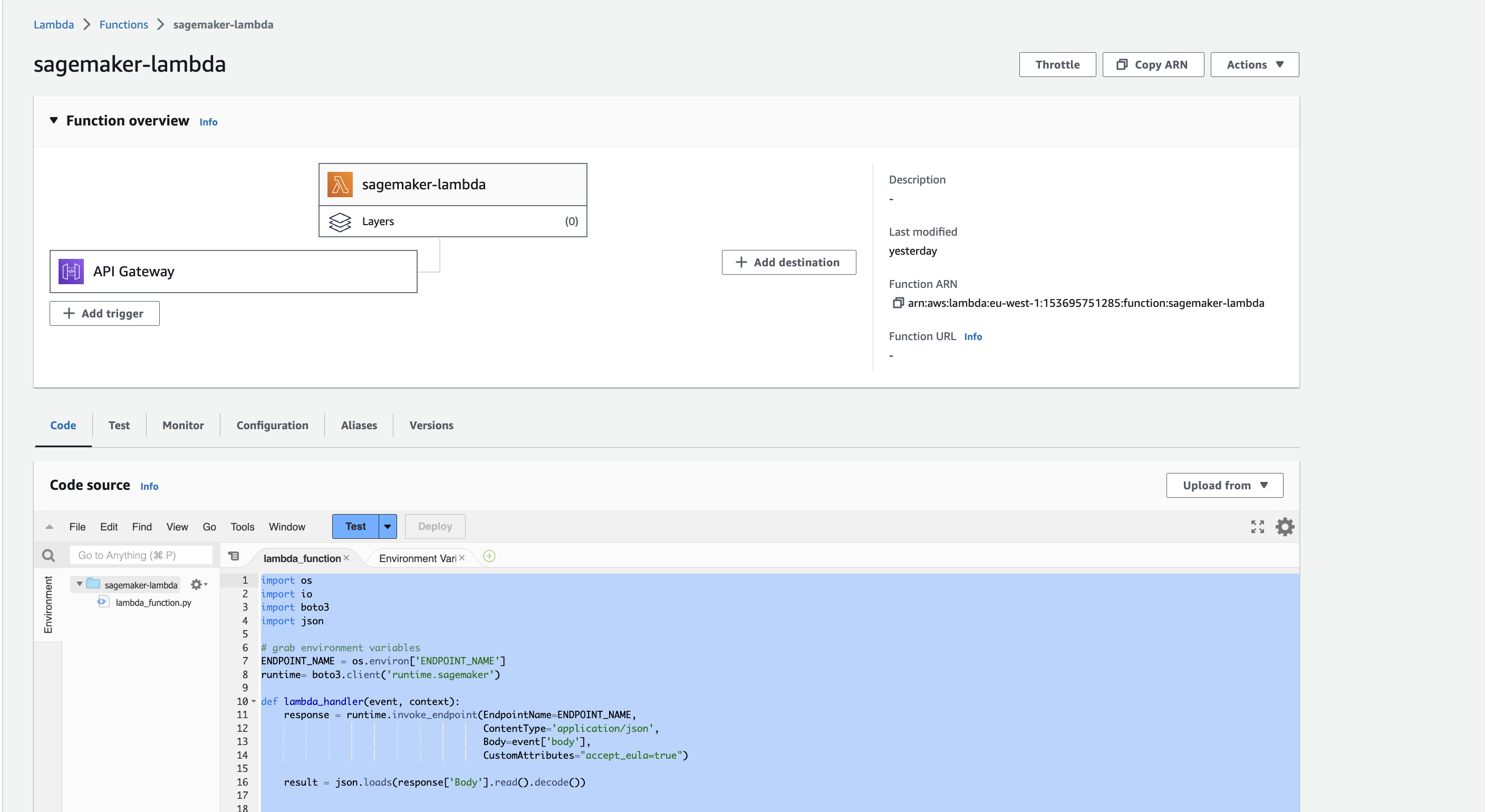Click line number 7 in gutter
1485x812 pixels.
[245, 661]
